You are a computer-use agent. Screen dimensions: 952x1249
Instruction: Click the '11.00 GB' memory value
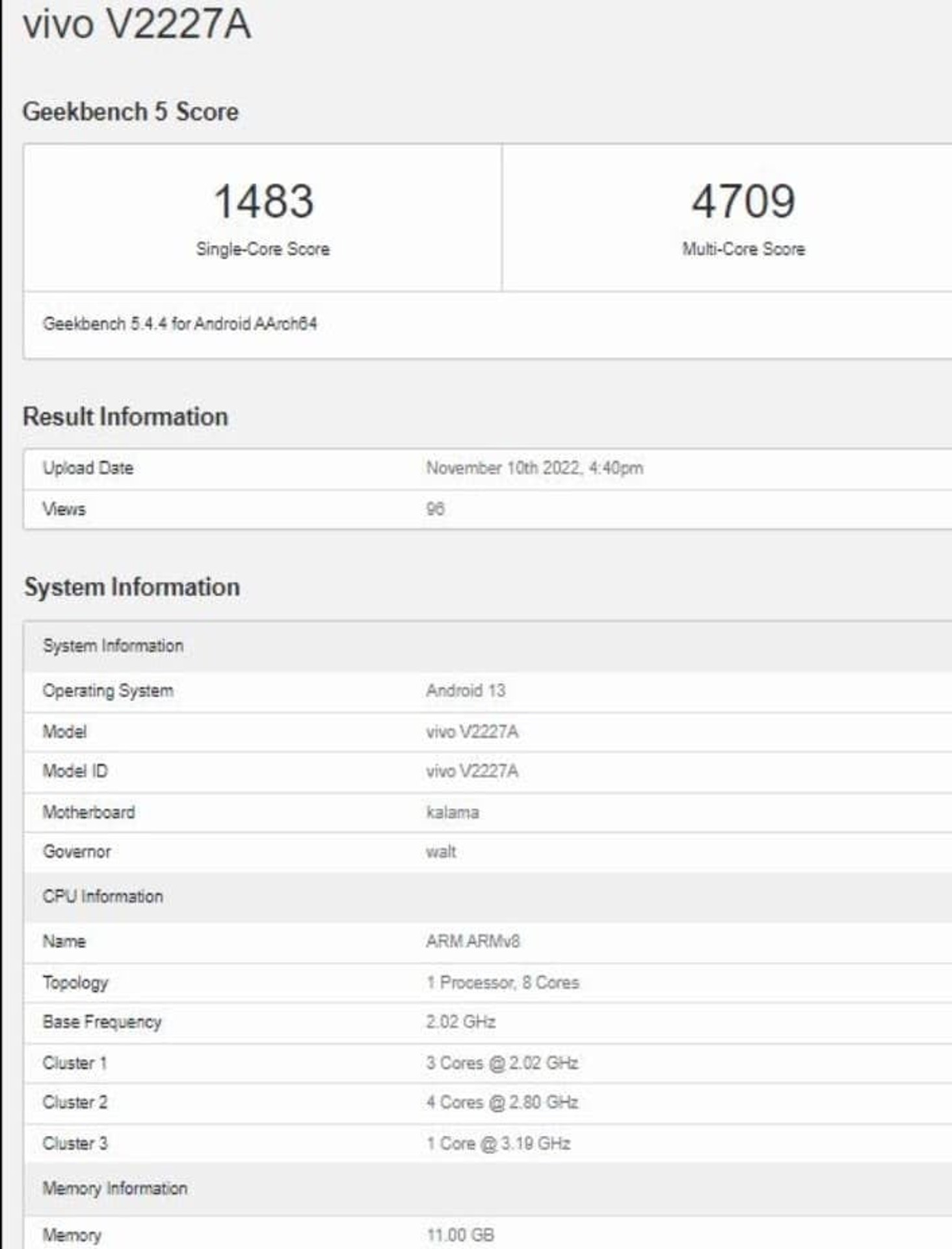tap(460, 1235)
